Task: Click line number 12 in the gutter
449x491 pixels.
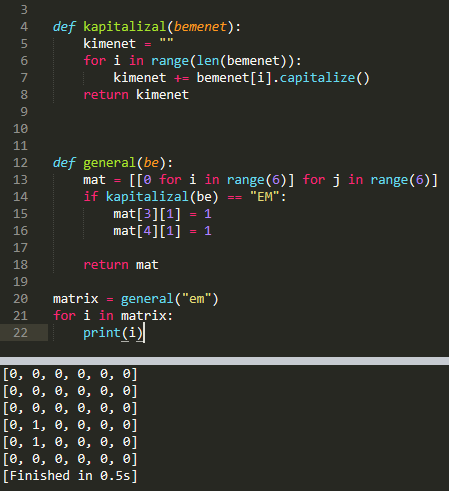Action: tap(20, 163)
